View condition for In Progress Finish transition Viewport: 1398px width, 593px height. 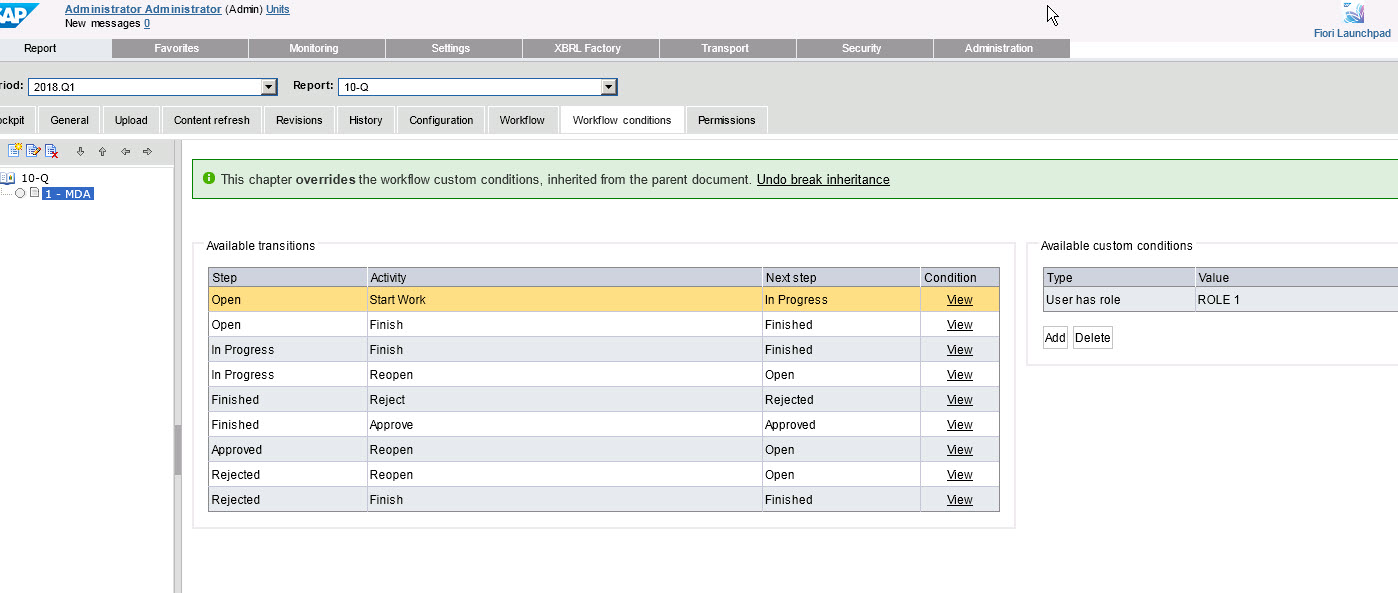coord(960,350)
